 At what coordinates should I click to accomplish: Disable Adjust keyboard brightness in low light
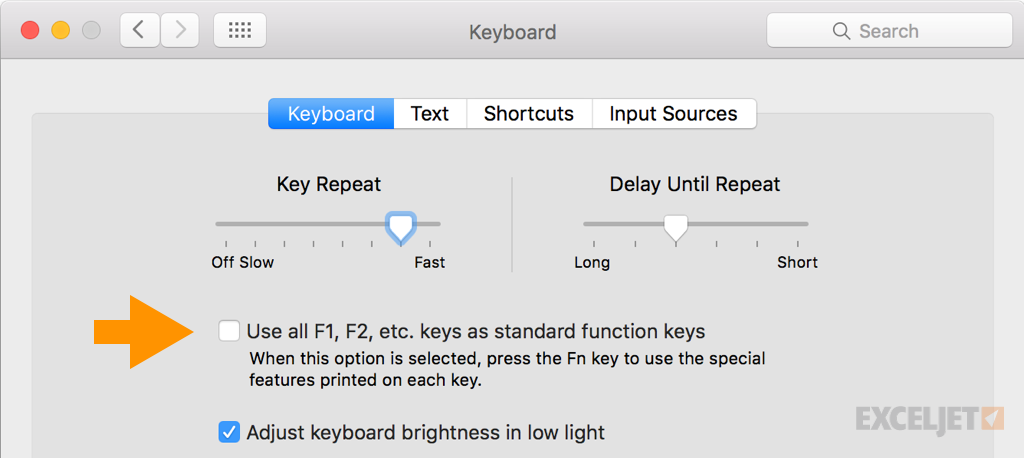coord(229,432)
